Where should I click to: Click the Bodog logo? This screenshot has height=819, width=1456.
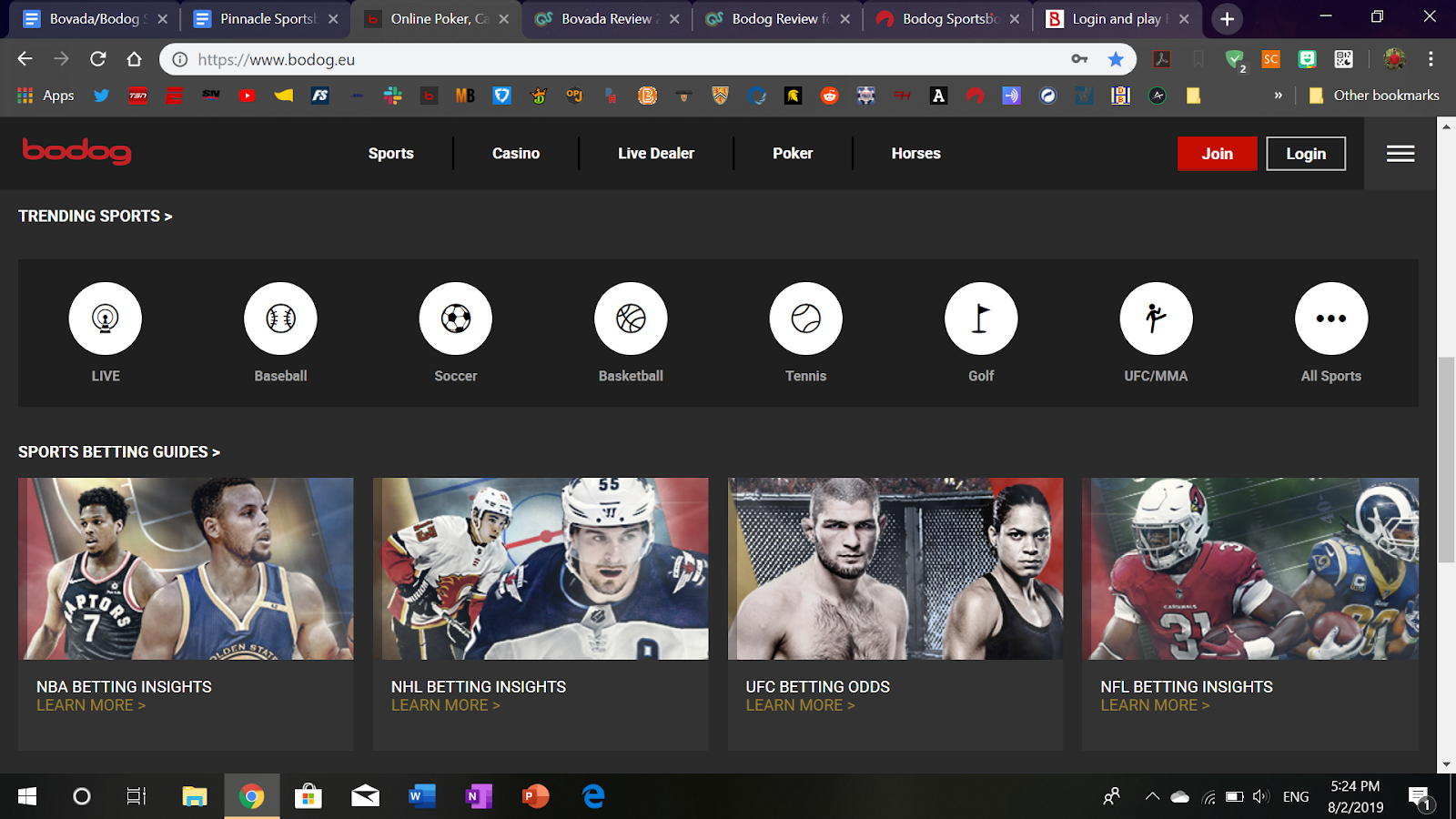tap(77, 151)
